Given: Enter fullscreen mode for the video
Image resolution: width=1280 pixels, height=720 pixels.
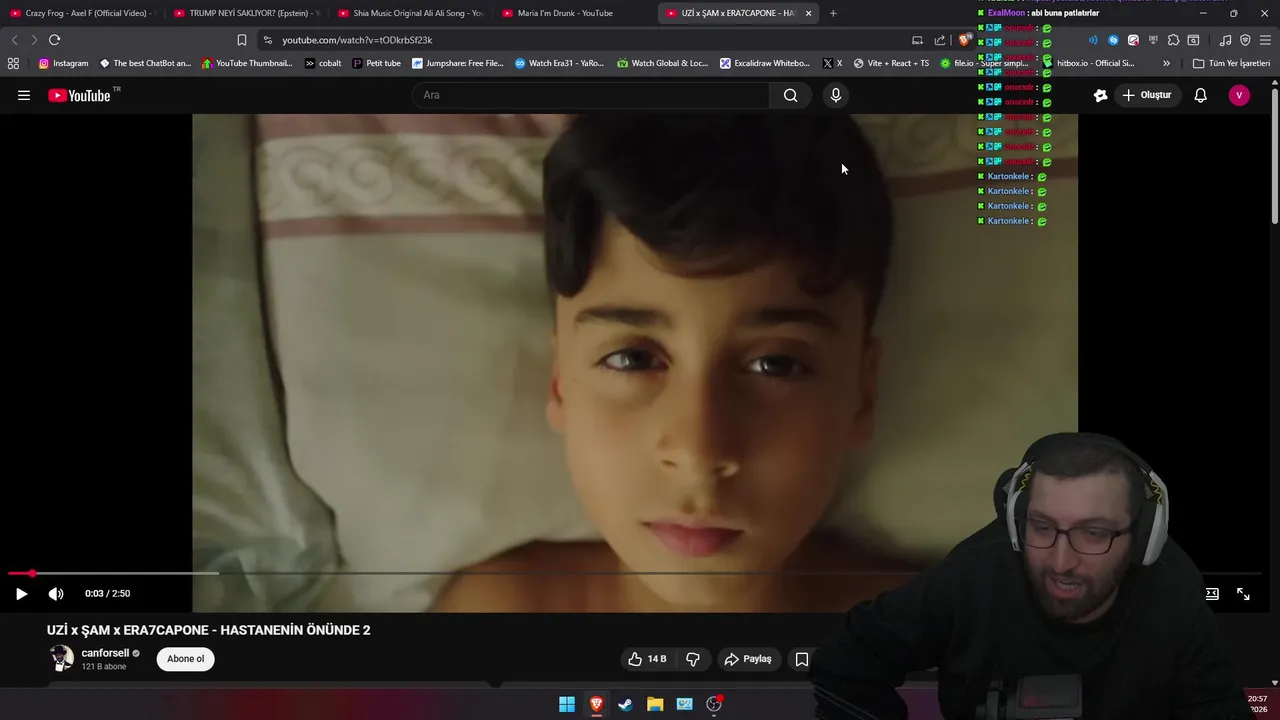Looking at the screenshot, I should click(1243, 593).
